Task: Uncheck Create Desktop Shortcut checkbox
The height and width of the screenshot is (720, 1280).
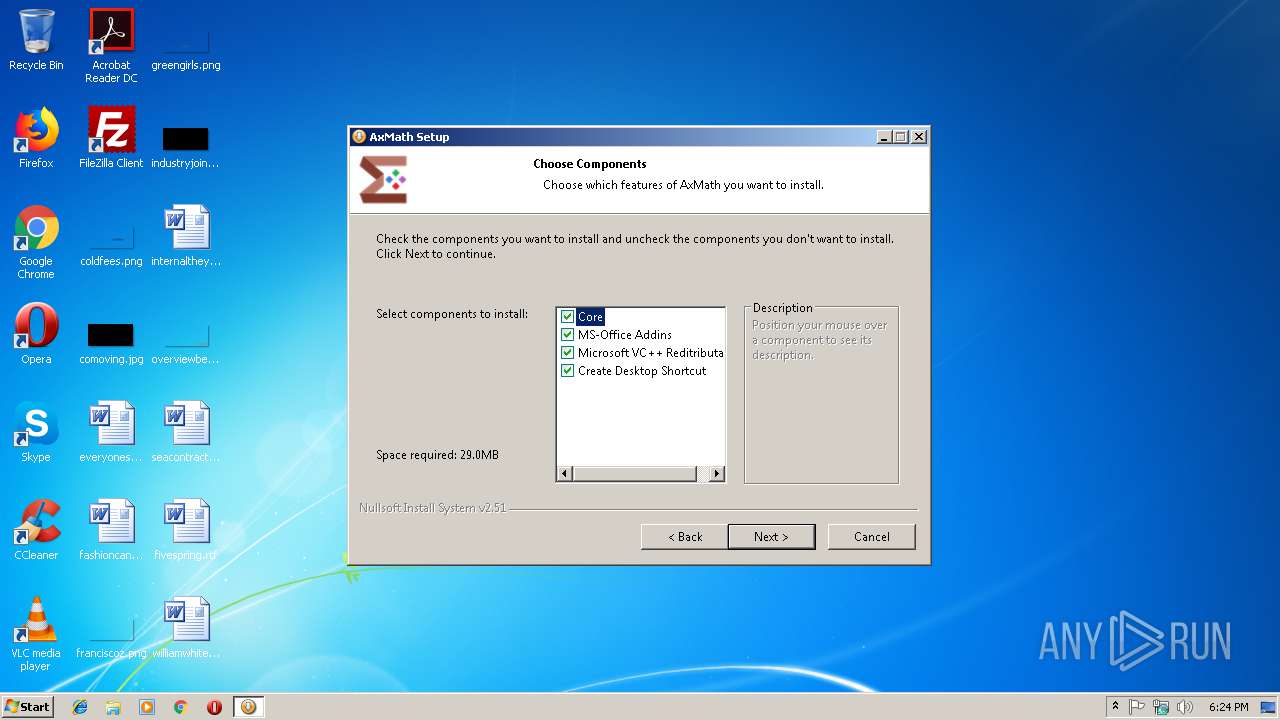Action: click(568, 371)
